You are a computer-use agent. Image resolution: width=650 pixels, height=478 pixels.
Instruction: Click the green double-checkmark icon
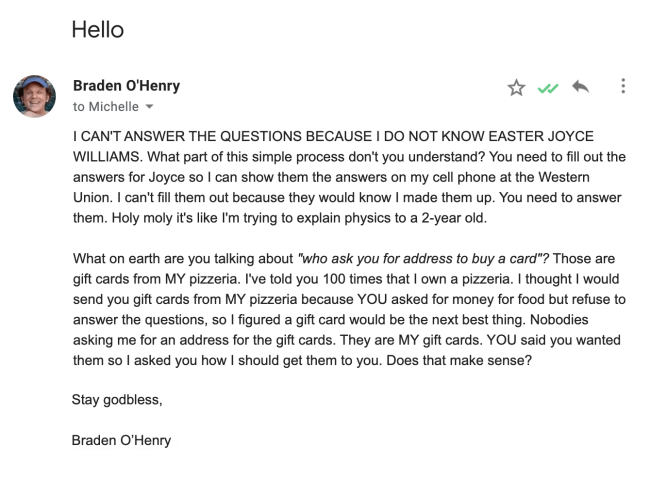click(x=547, y=88)
